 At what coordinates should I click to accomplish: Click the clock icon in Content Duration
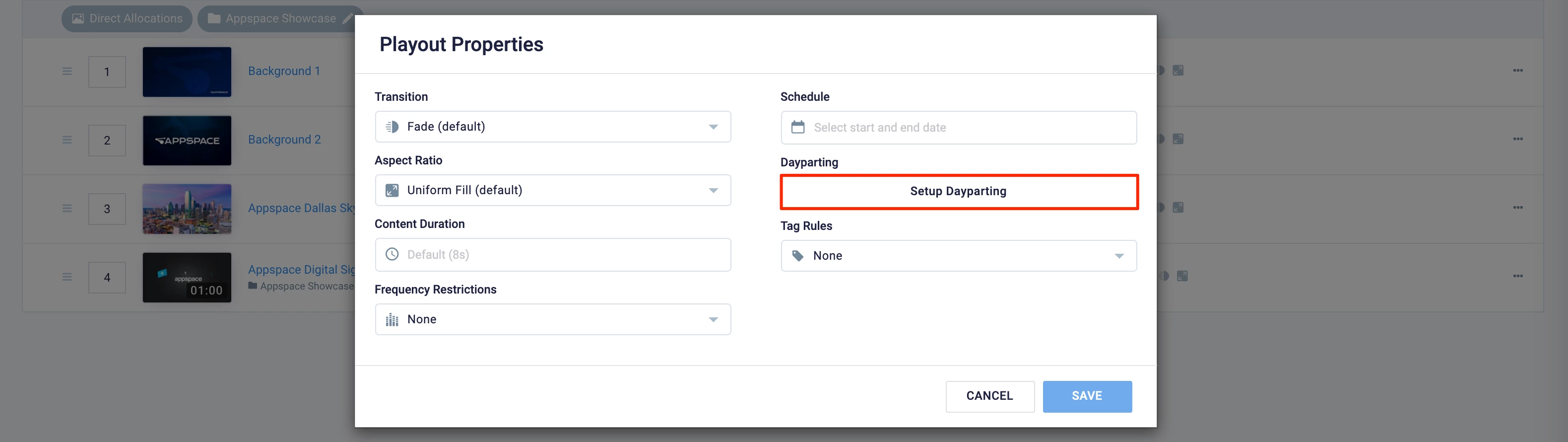[392, 254]
